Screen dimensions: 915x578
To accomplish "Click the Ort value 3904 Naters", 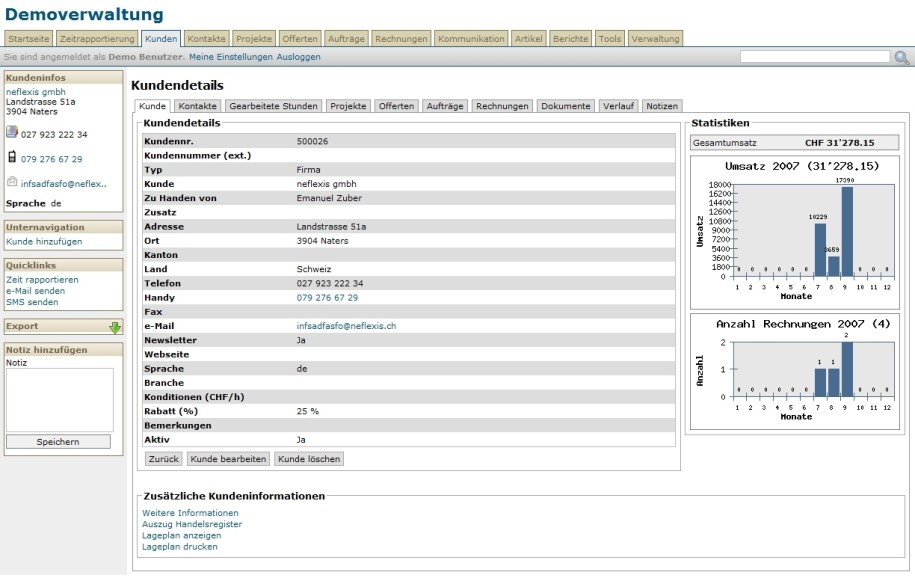I will coord(322,241).
